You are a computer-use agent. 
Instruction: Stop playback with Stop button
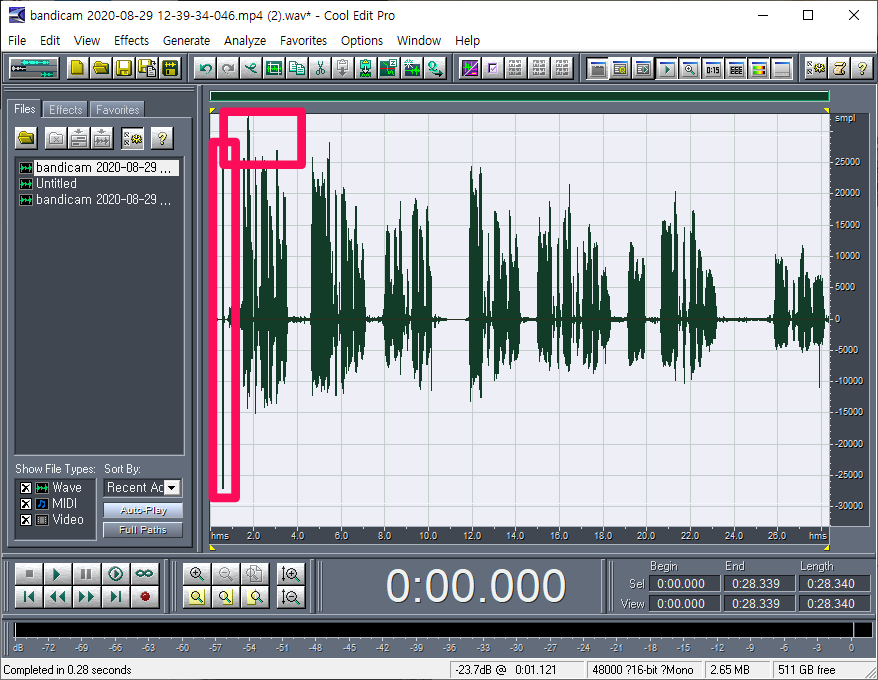tap(29, 574)
